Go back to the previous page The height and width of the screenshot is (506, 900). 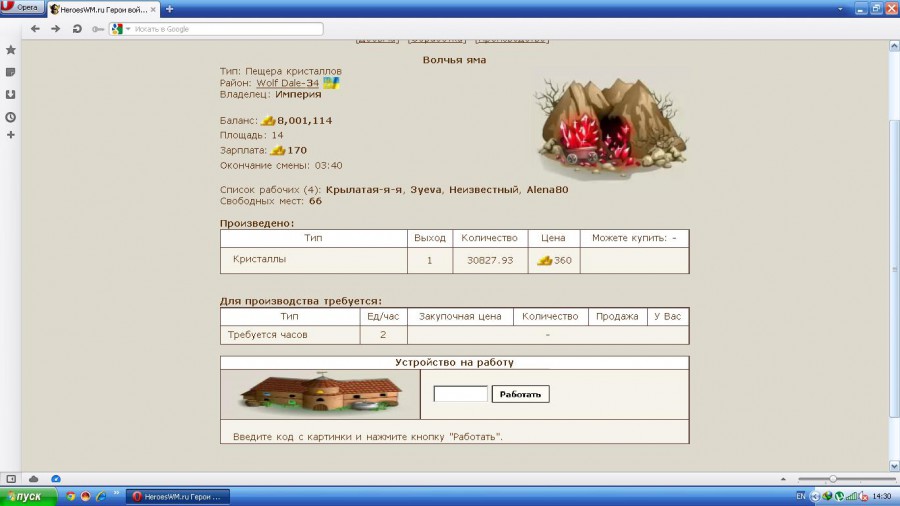[36, 29]
